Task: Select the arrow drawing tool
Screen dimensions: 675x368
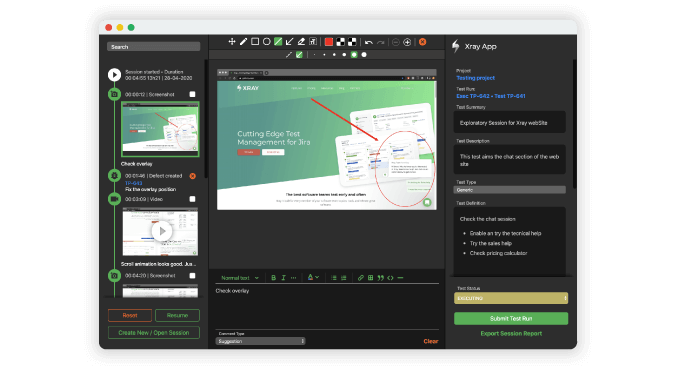Action: pyautogui.click(x=290, y=42)
